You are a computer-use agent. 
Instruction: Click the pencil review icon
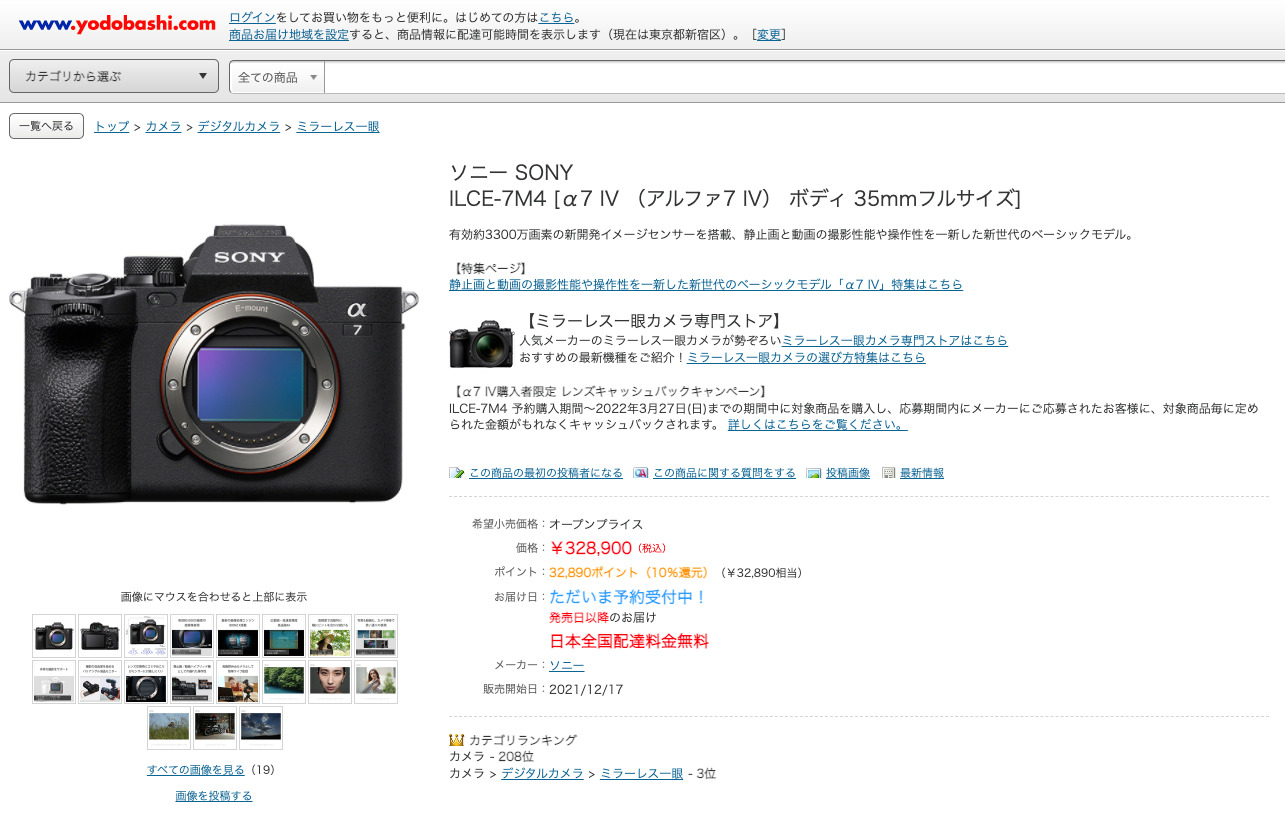tap(457, 473)
